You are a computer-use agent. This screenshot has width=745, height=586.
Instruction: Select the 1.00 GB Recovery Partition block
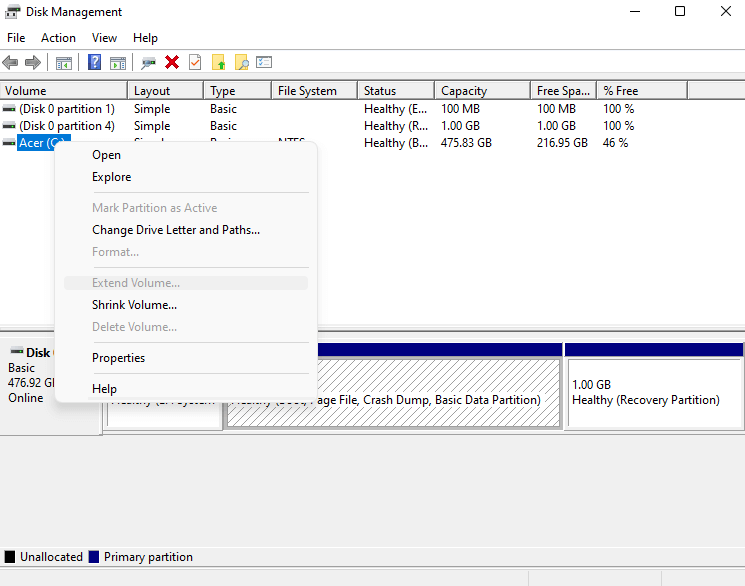[654, 387]
